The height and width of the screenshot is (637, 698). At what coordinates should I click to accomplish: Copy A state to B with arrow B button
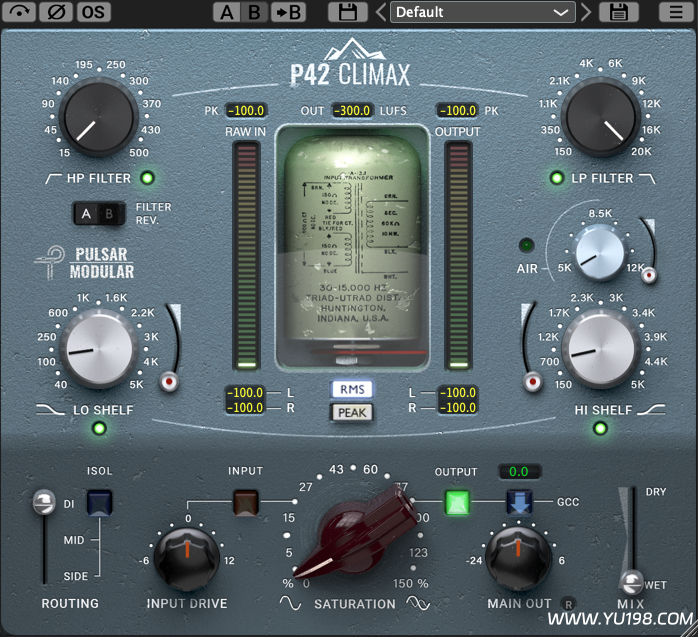[x=288, y=12]
